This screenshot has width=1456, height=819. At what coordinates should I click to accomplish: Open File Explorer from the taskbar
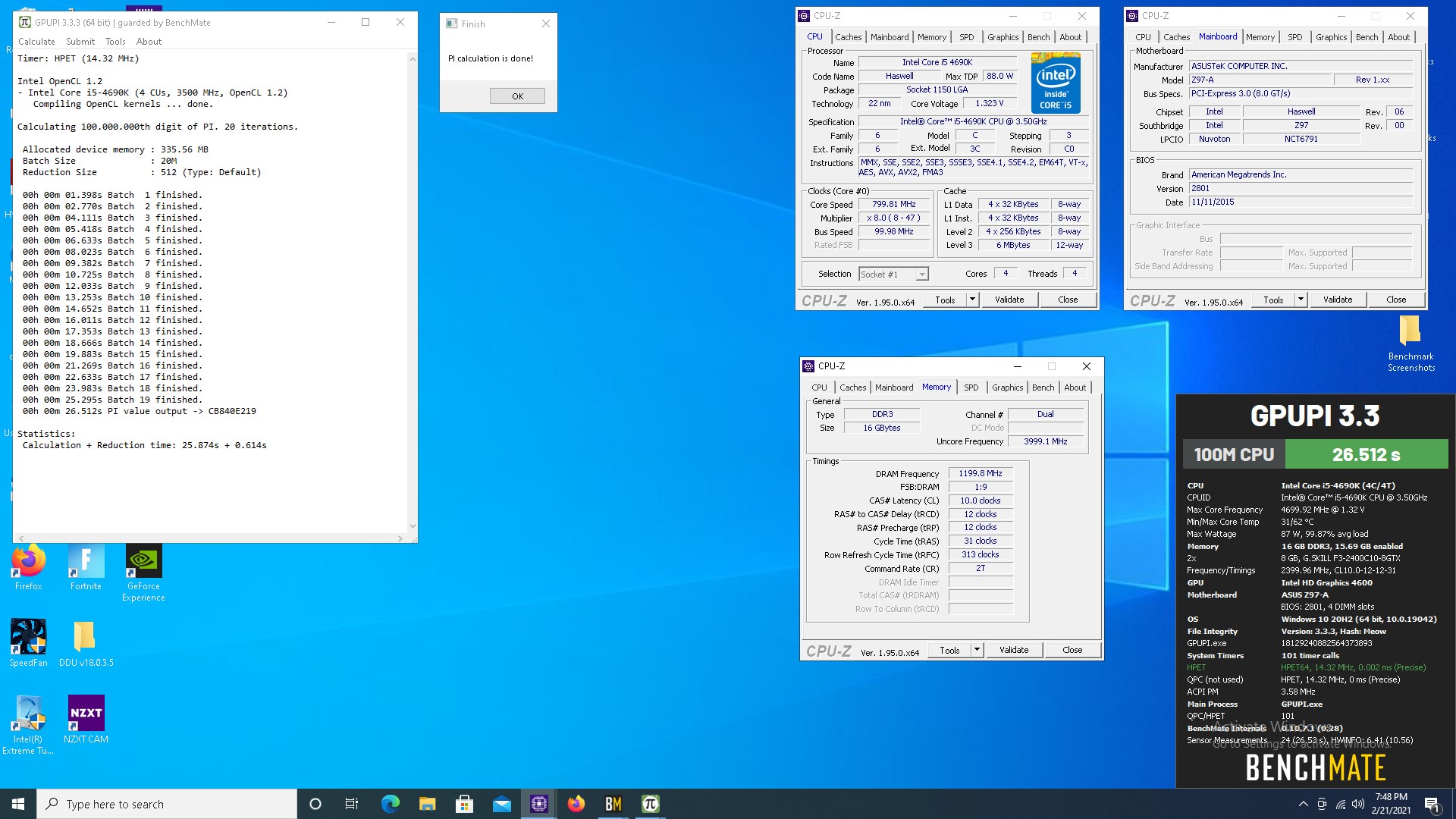tap(427, 804)
